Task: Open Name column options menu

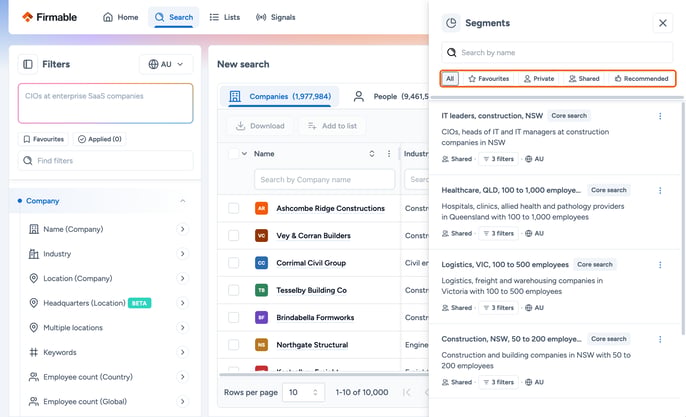Action: 389,154
